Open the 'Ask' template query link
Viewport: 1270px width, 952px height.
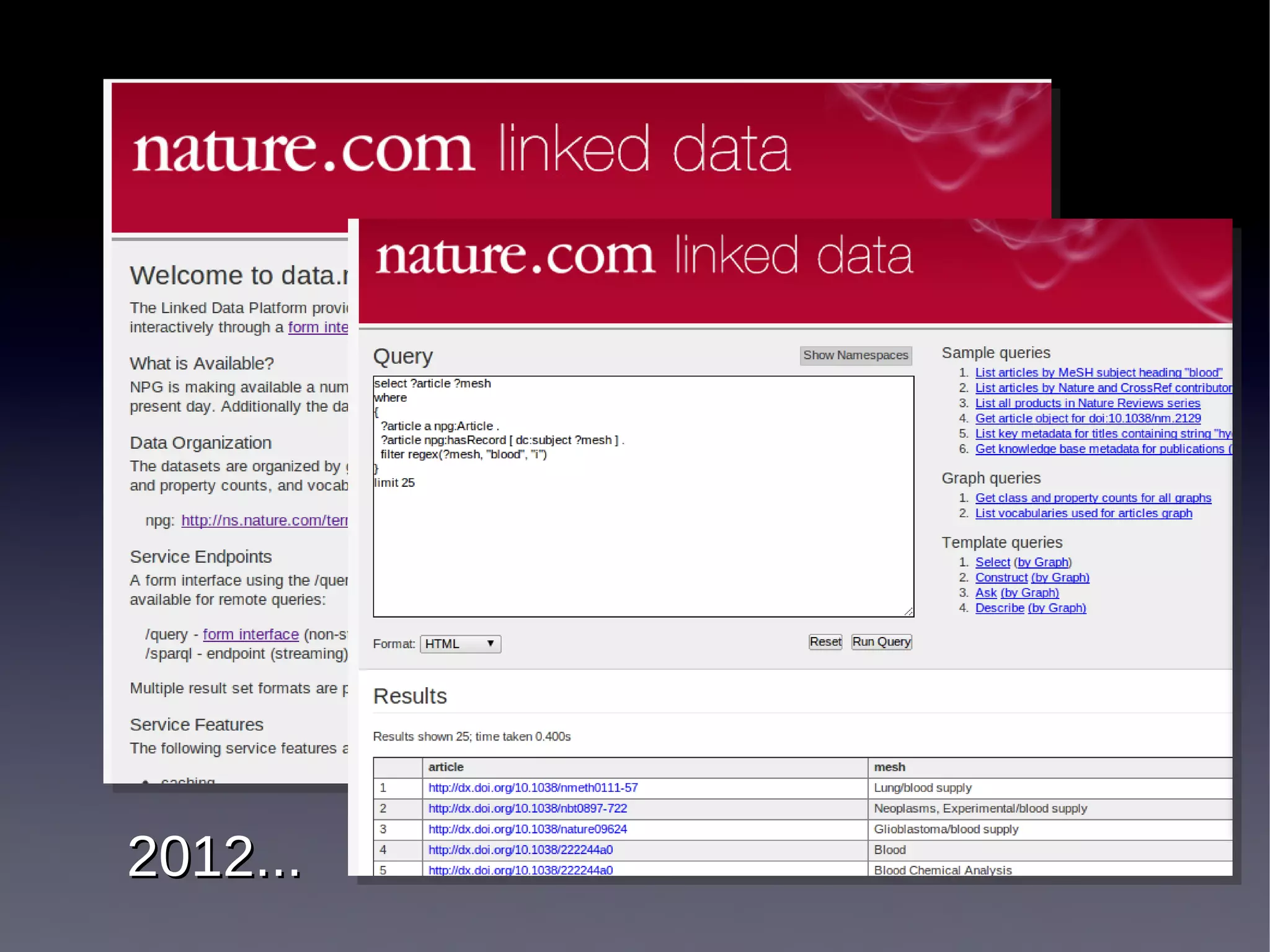click(985, 593)
